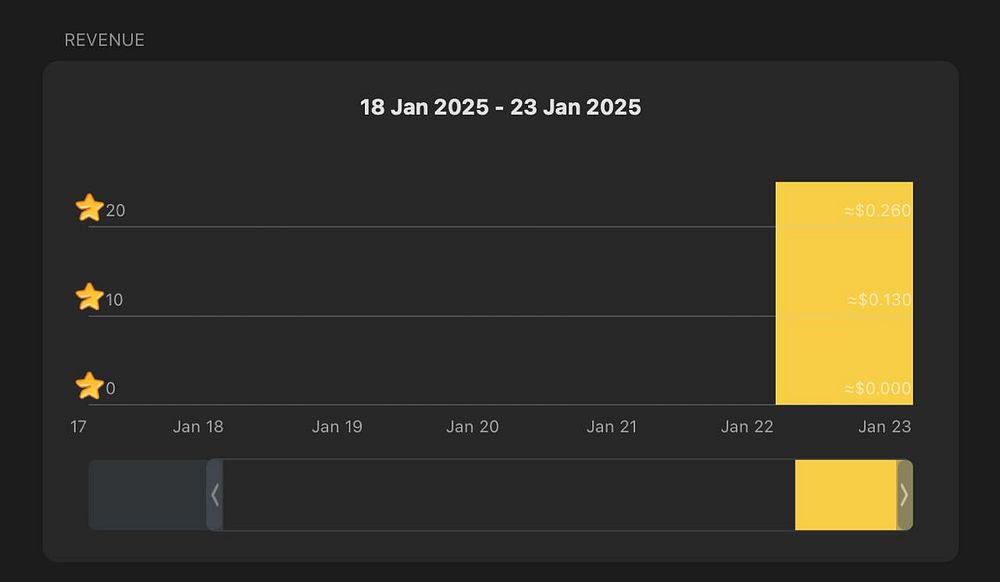The height and width of the screenshot is (582, 1000).
Task: Click the Jan 18 axis label
Action: 198,426
